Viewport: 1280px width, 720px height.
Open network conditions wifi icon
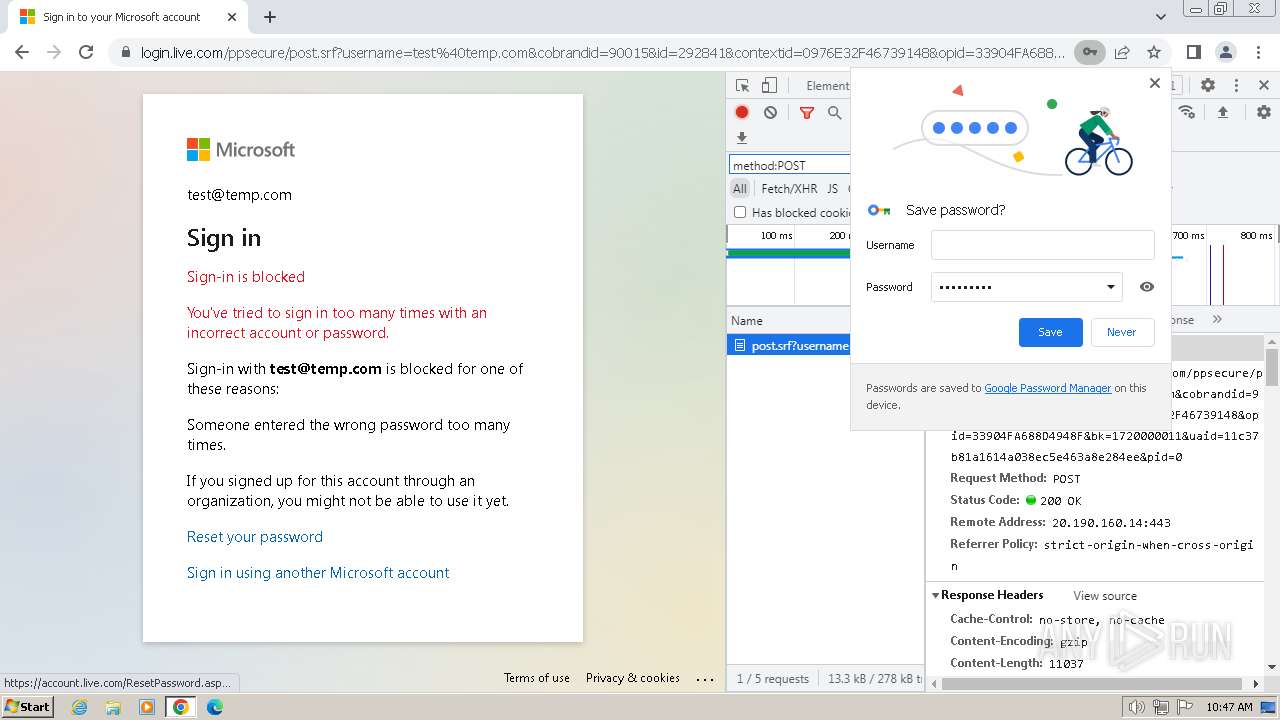(1187, 112)
